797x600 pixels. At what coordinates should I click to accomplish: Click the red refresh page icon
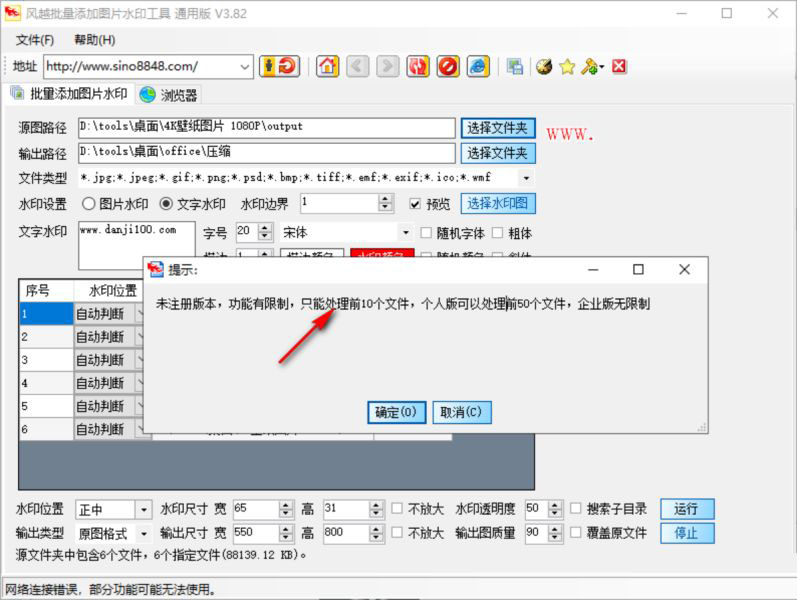[x=418, y=67]
